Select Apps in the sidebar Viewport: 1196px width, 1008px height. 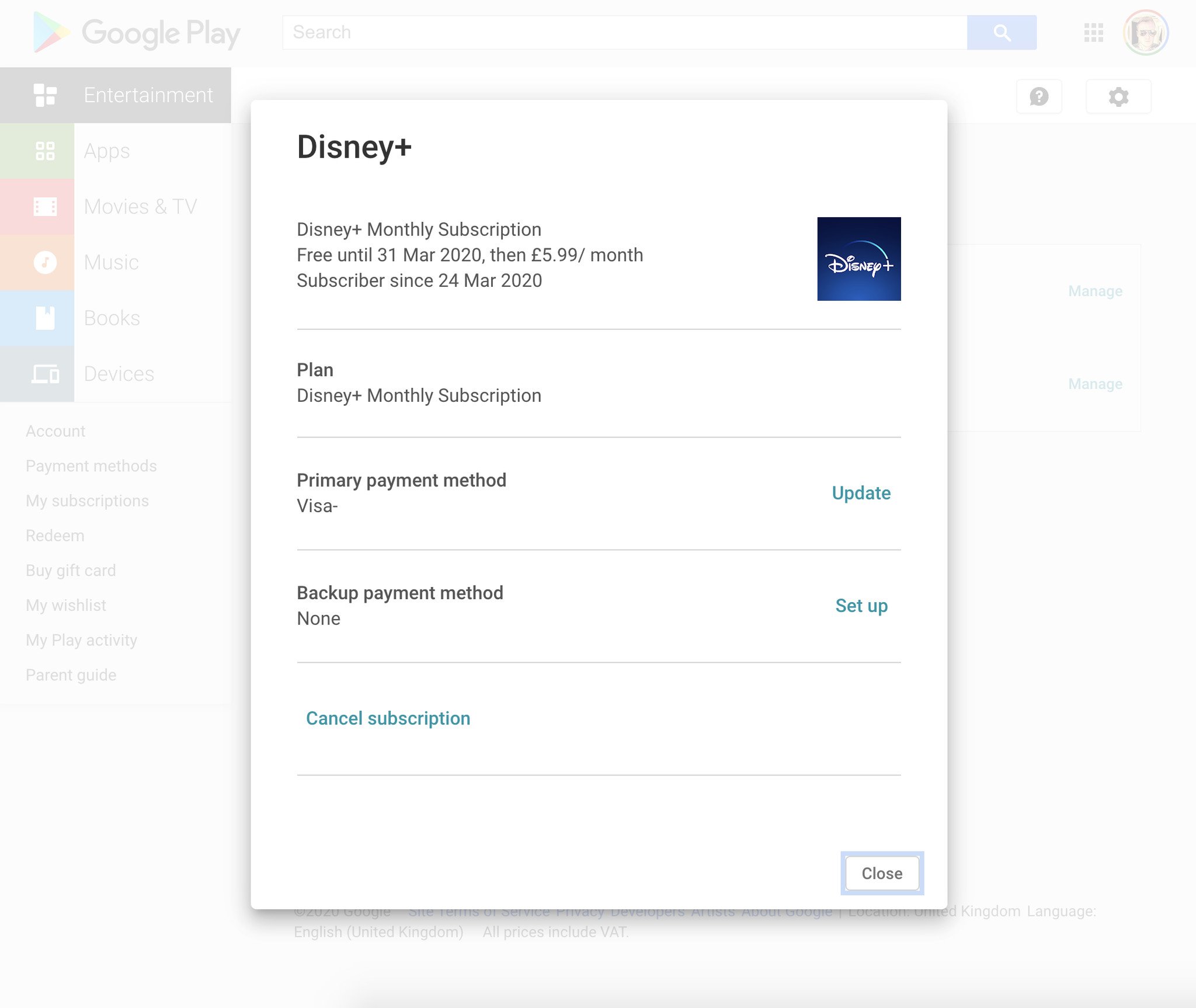116,151
